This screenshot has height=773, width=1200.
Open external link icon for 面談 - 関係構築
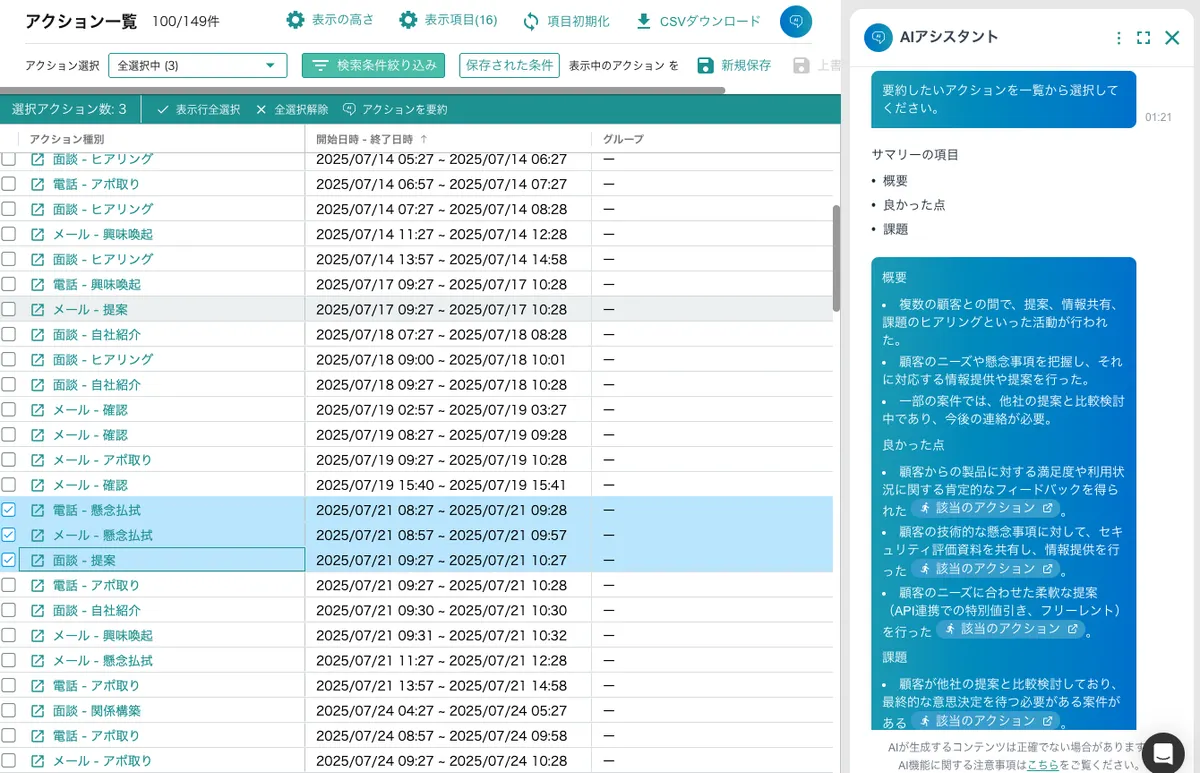point(38,711)
